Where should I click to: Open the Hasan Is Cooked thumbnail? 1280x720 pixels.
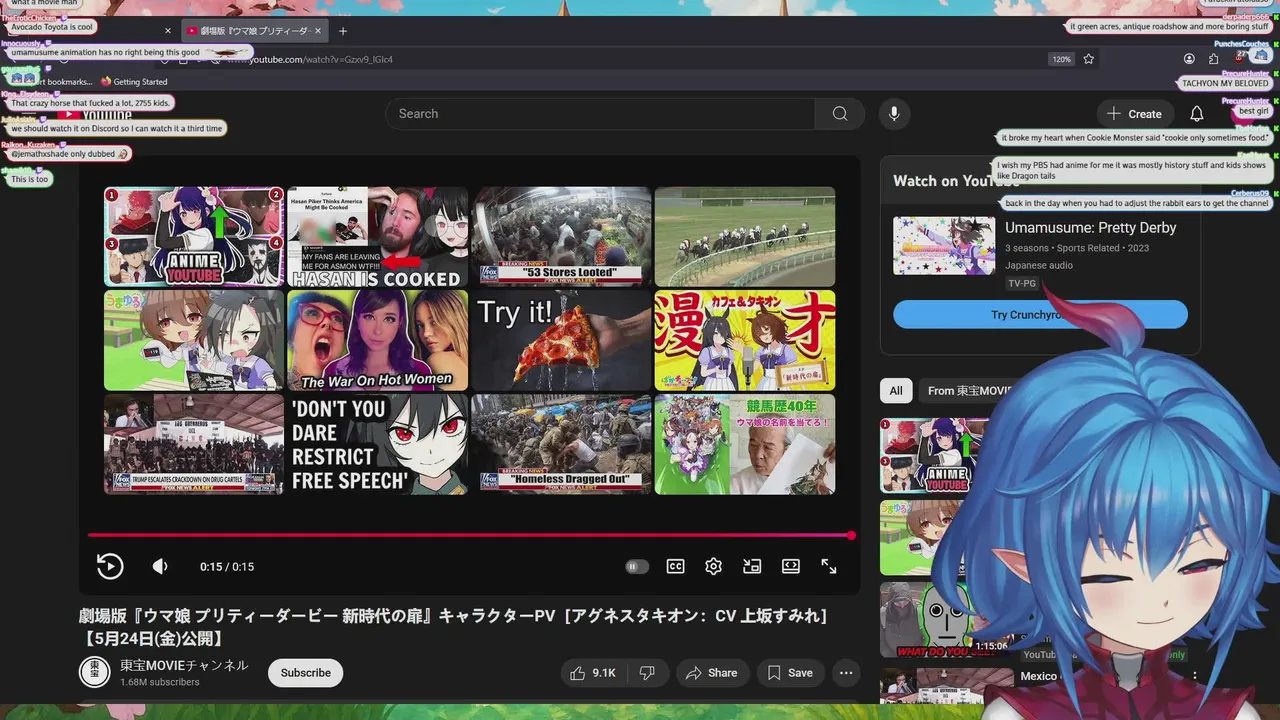pyautogui.click(x=377, y=237)
